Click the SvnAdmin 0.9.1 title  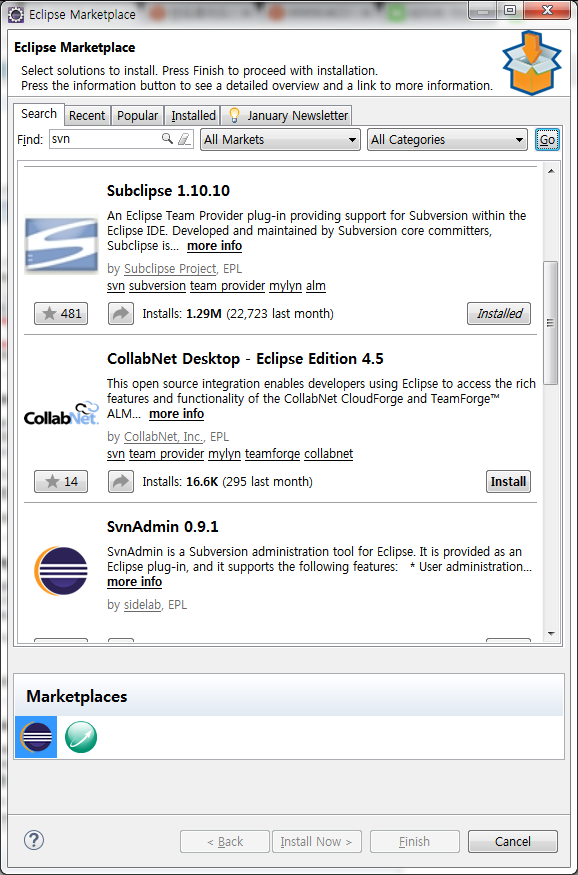click(163, 527)
